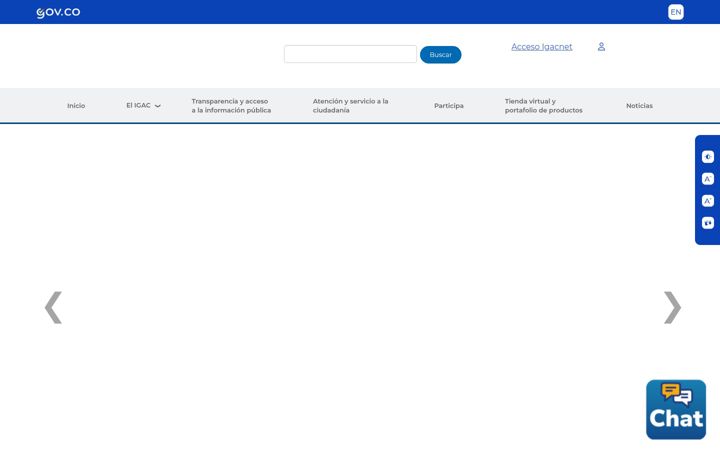The height and width of the screenshot is (450, 720).
Task: Increase font size with A+ icon
Action: pos(708,201)
